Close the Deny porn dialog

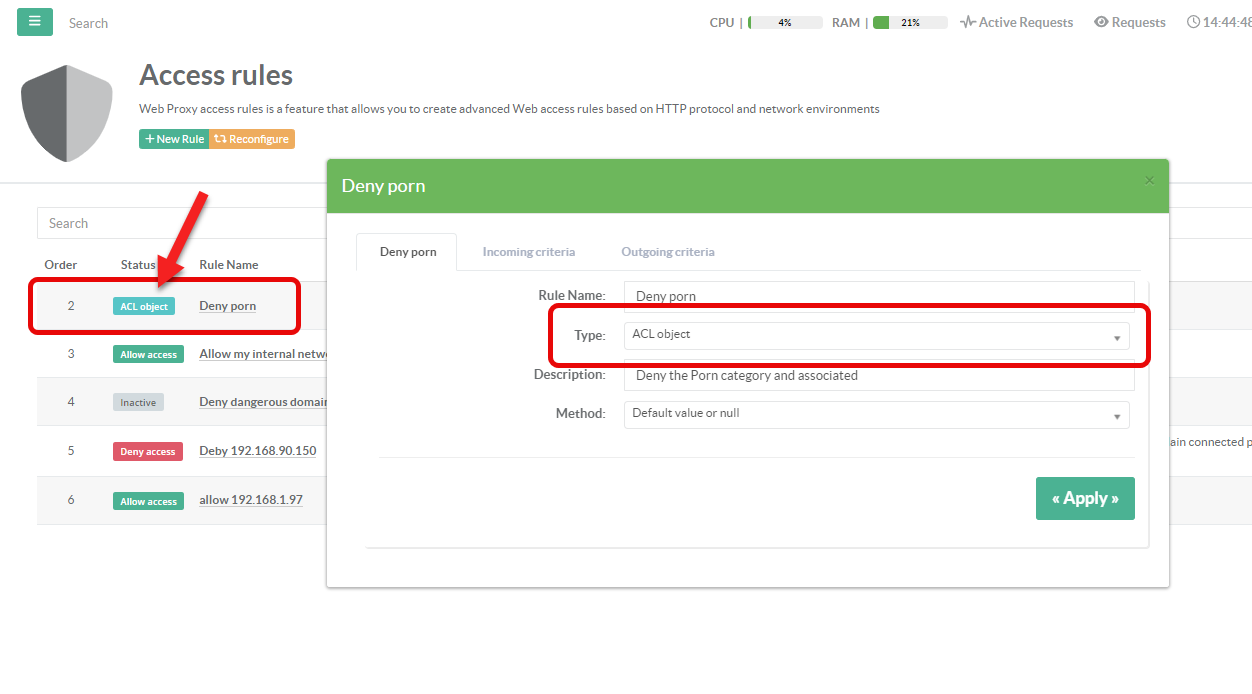(1149, 180)
